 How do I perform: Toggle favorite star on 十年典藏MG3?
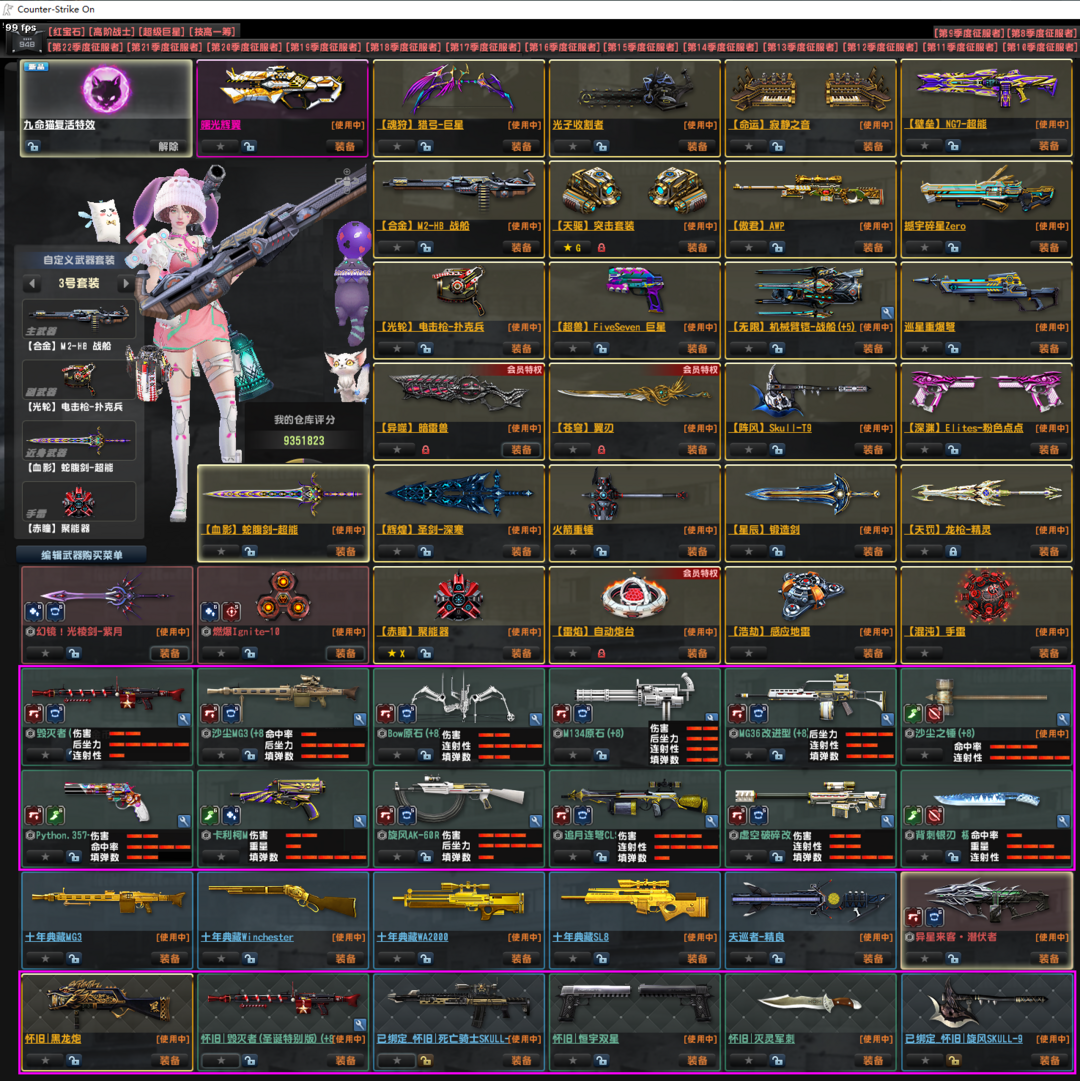click(45, 958)
